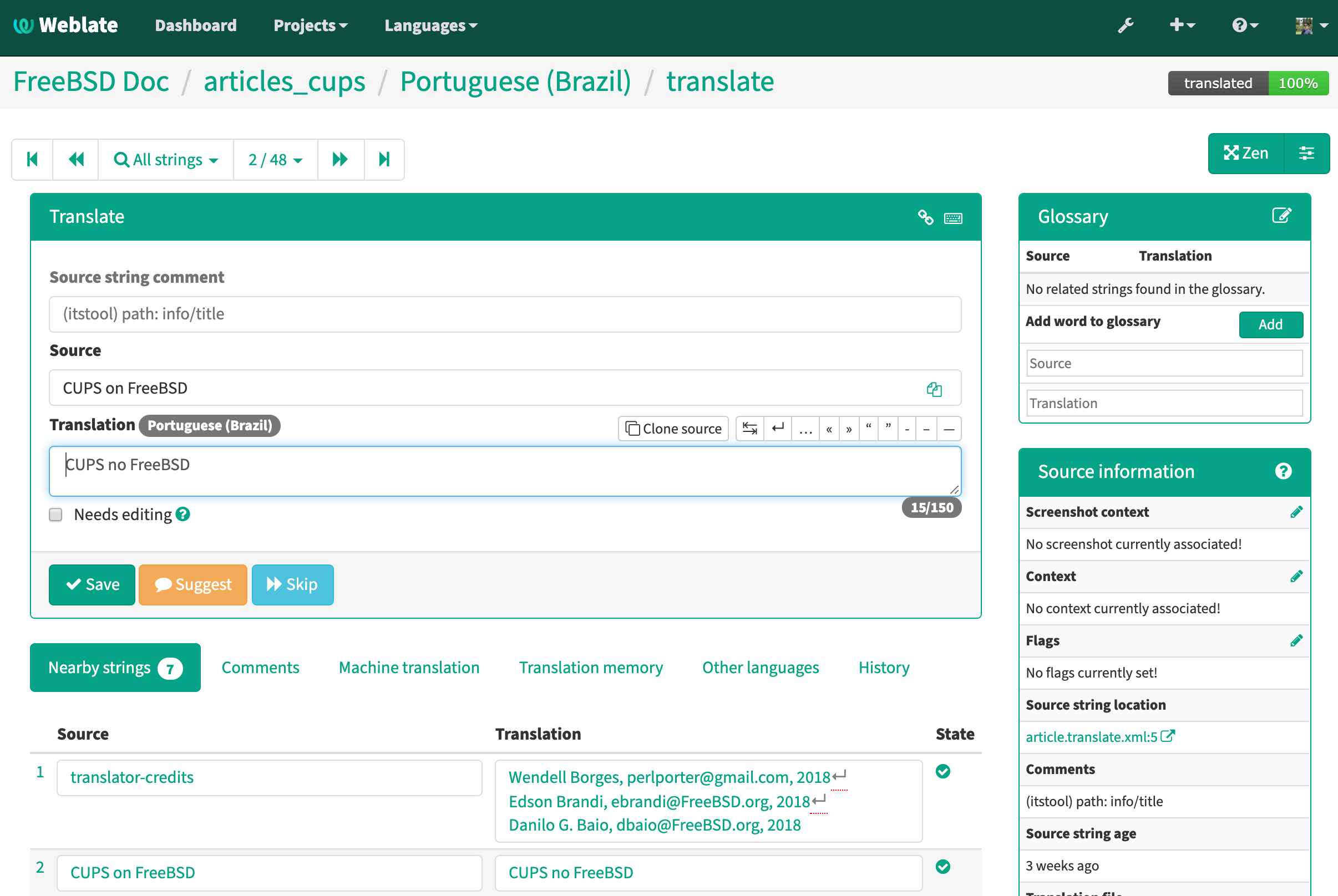Edit glossary icon
This screenshot has width=1338, height=896.
pos(1281,216)
